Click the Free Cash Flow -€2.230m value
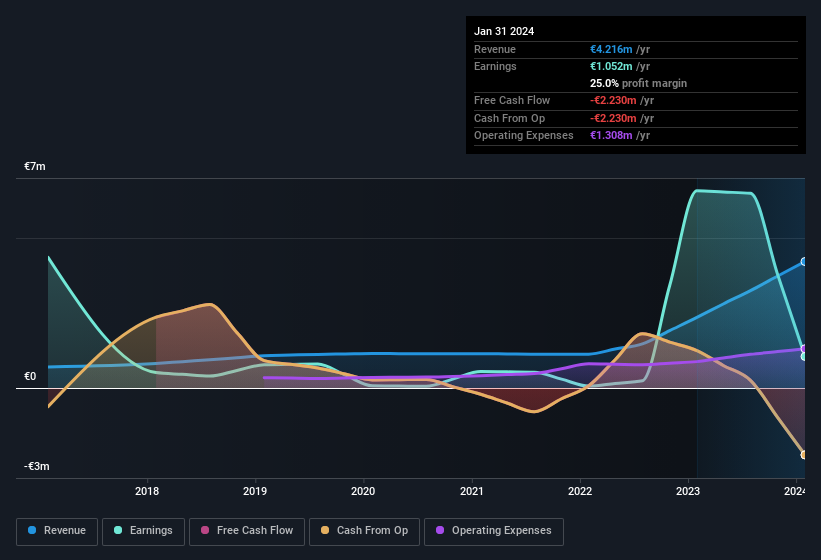 [x=613, y=100]
